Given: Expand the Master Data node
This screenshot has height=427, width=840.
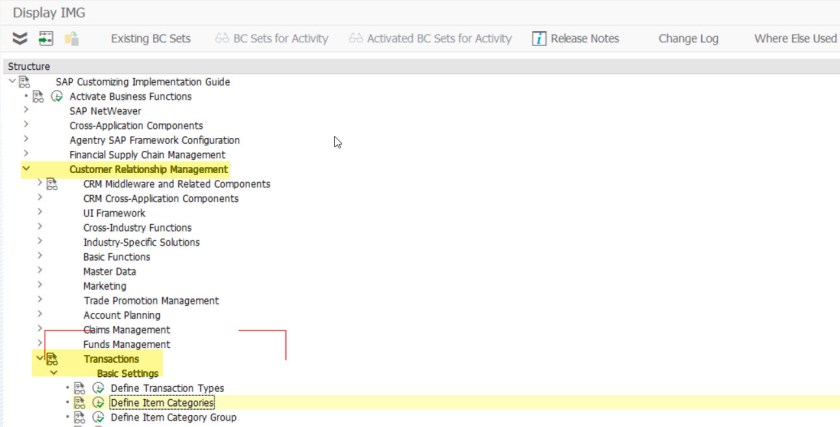Looking at the screenshot, I should click(40, 270).
